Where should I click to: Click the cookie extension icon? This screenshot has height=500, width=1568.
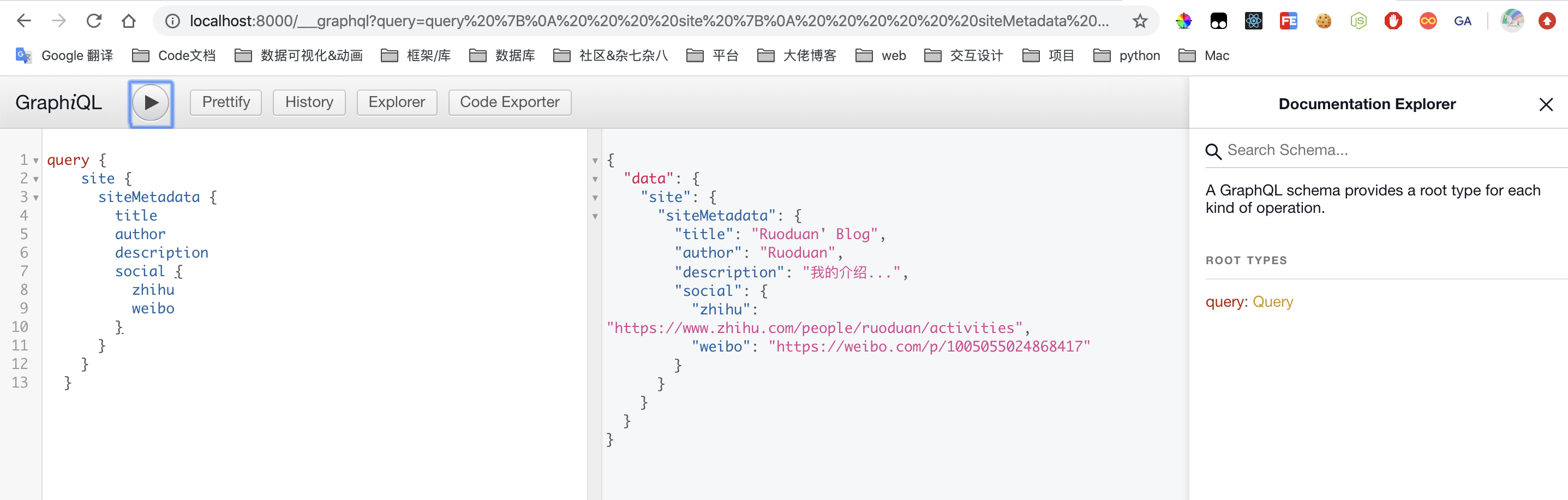(x=1323, y=20)
